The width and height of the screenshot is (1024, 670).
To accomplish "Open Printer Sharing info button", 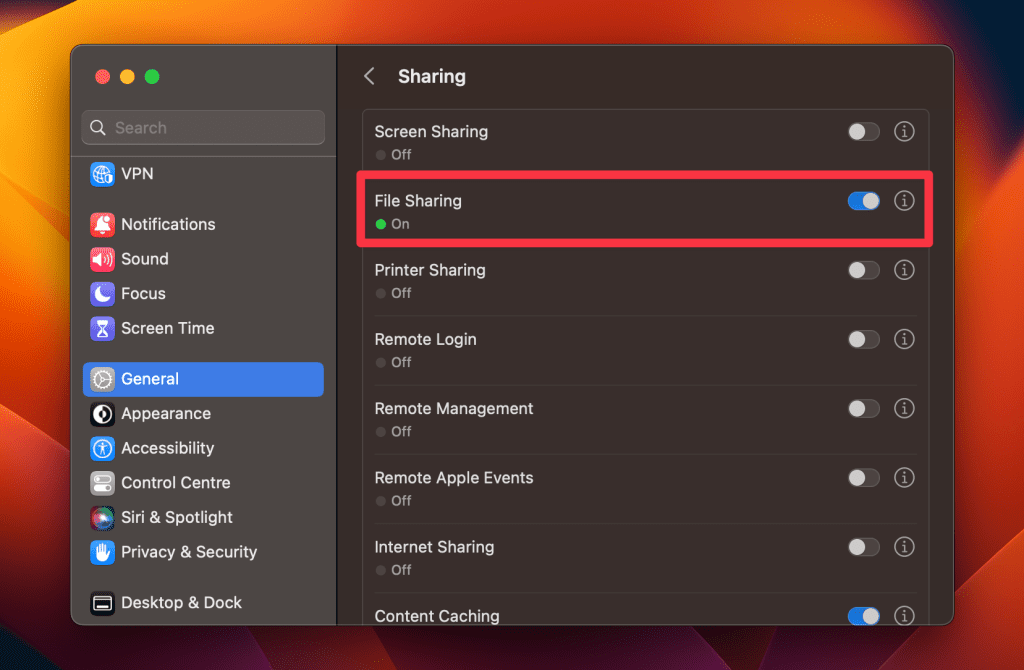I will 904,270.
